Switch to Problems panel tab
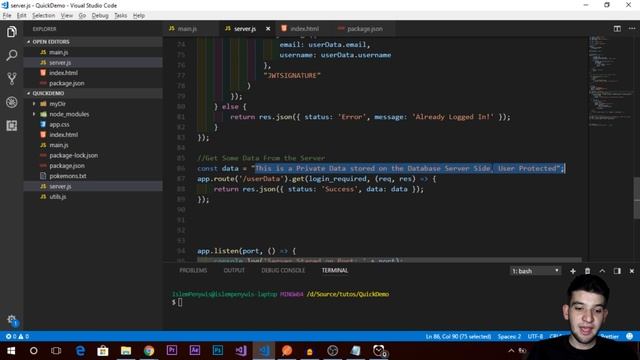Screen dimensions: 640x360 click(193, 270)
